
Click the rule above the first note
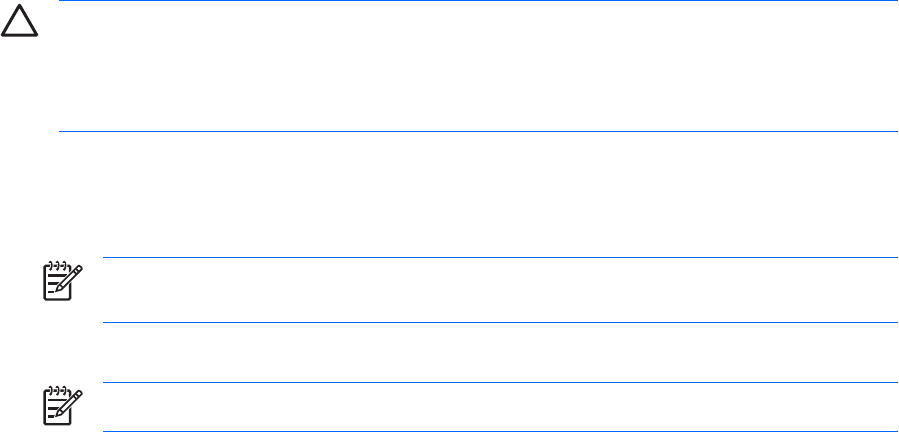(500, 258)
